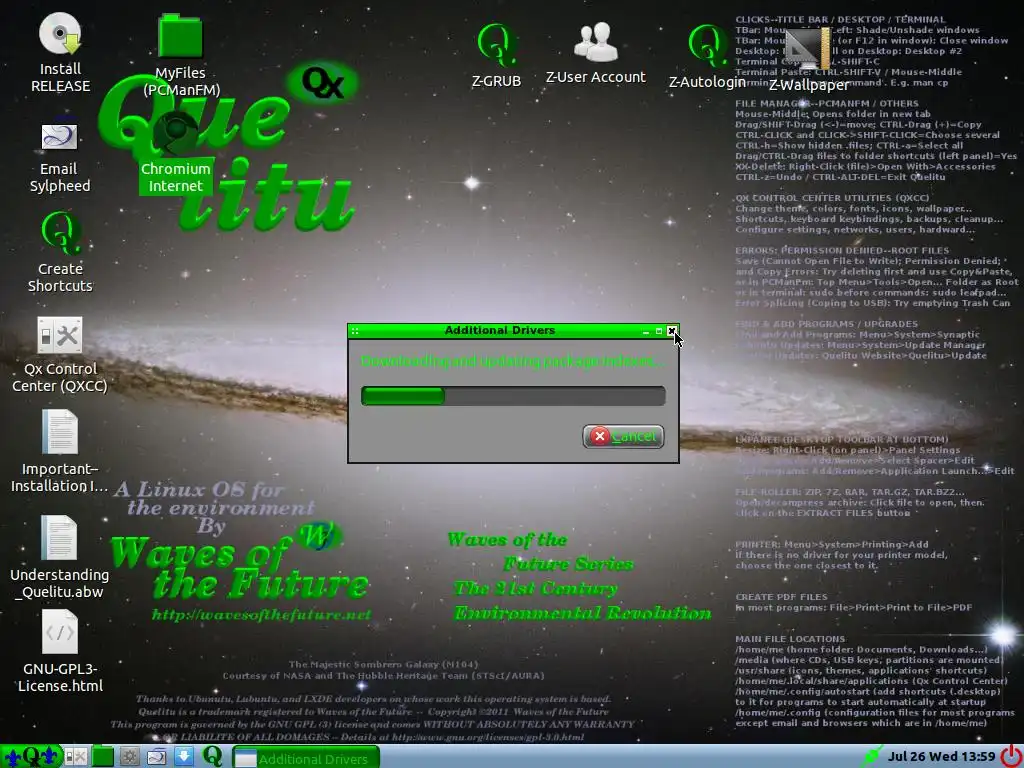Viewport: 1024px width, 768px height.
Task: Minimize the Additional Drivers window
Action: (646, 331)
